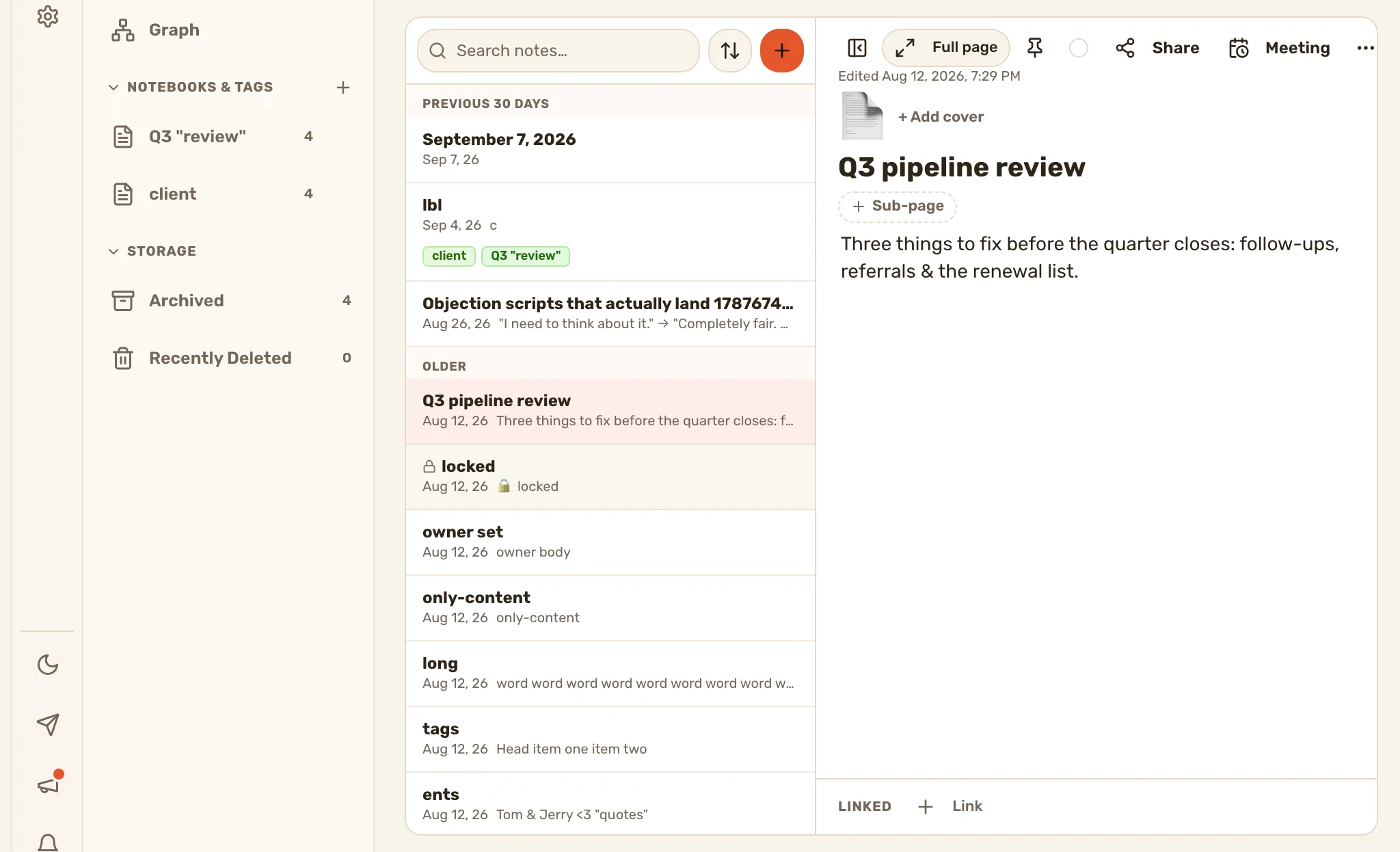Screen dimensions: 1400x852
Task: Add a new notebook or tag
Action: point(343,88)
